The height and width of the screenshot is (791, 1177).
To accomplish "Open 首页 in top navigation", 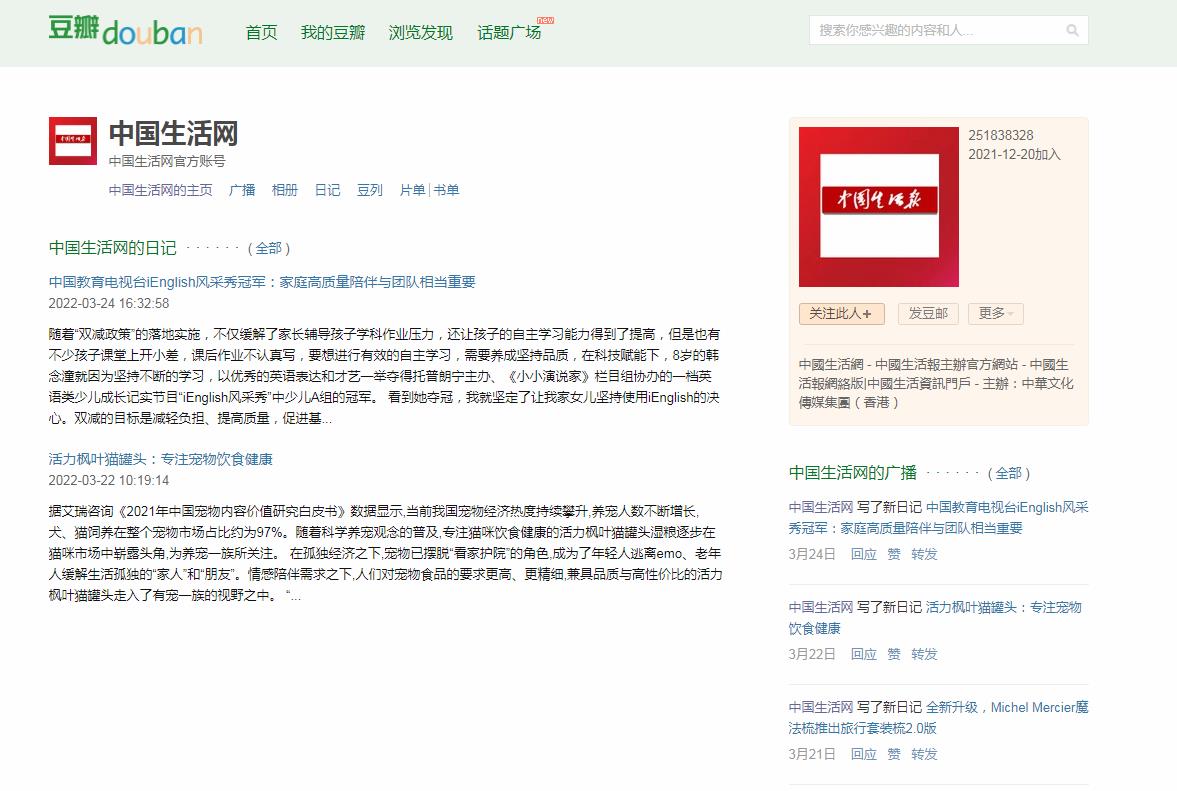I will [261, 32].
